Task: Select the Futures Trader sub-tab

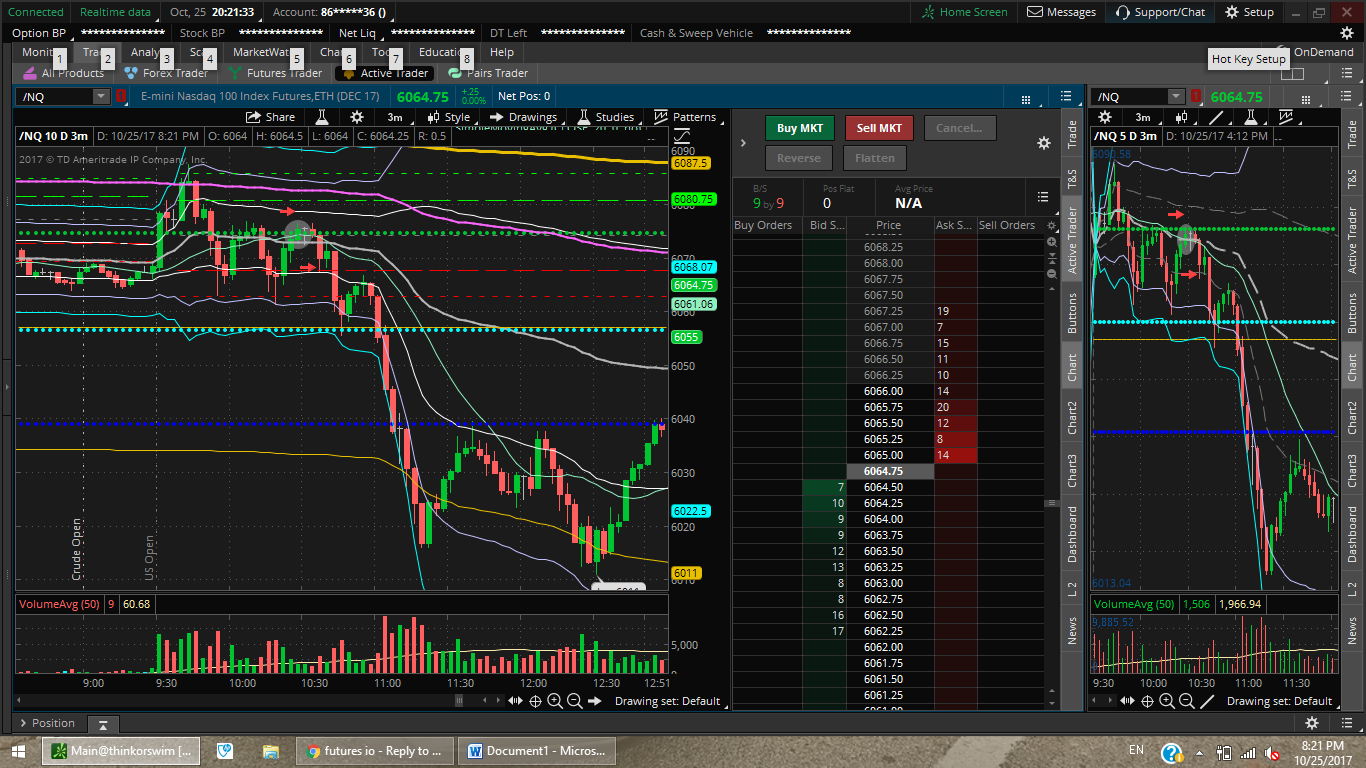Action: [x=275, y=73]
